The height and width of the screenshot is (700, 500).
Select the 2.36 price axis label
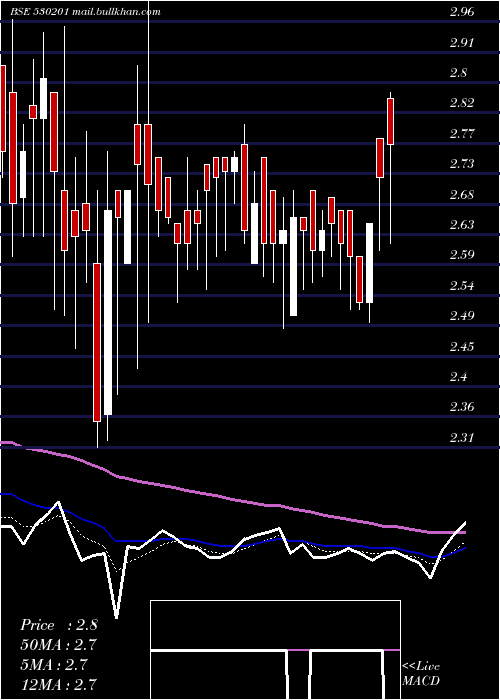pos(462,407)
